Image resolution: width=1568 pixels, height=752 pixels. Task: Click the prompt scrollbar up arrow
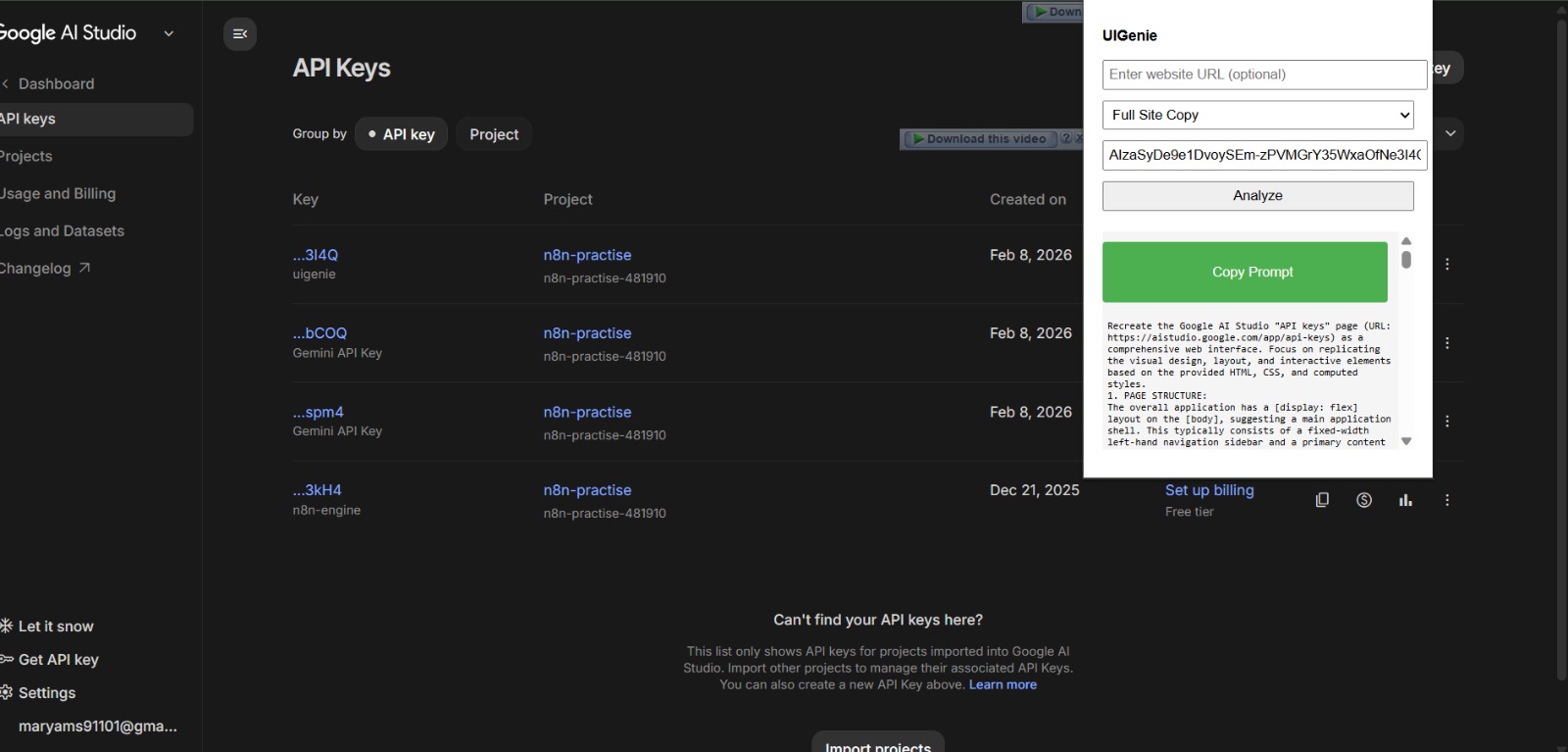[x=1406, y=241]
